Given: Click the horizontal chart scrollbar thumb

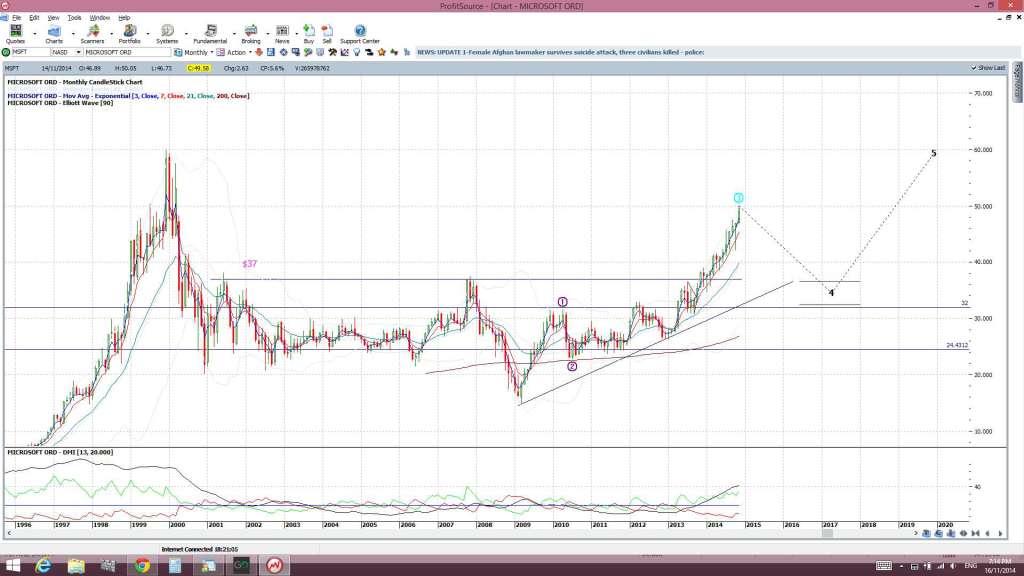Looking at the screenshot, I should pyautogui.click(x=827, y=534).
